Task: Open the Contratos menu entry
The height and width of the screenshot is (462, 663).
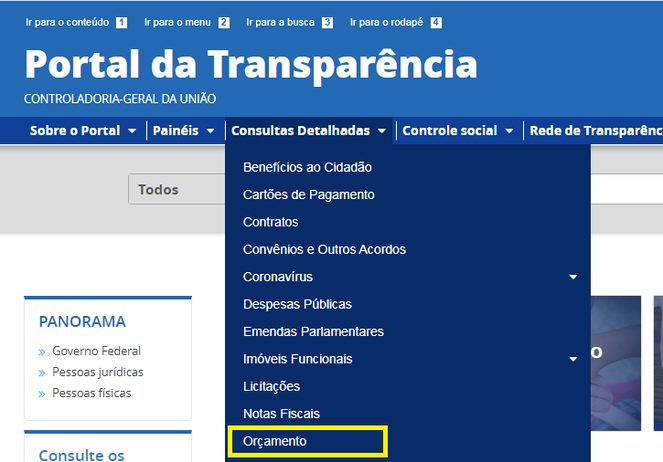Action: [x=271, y=222]
